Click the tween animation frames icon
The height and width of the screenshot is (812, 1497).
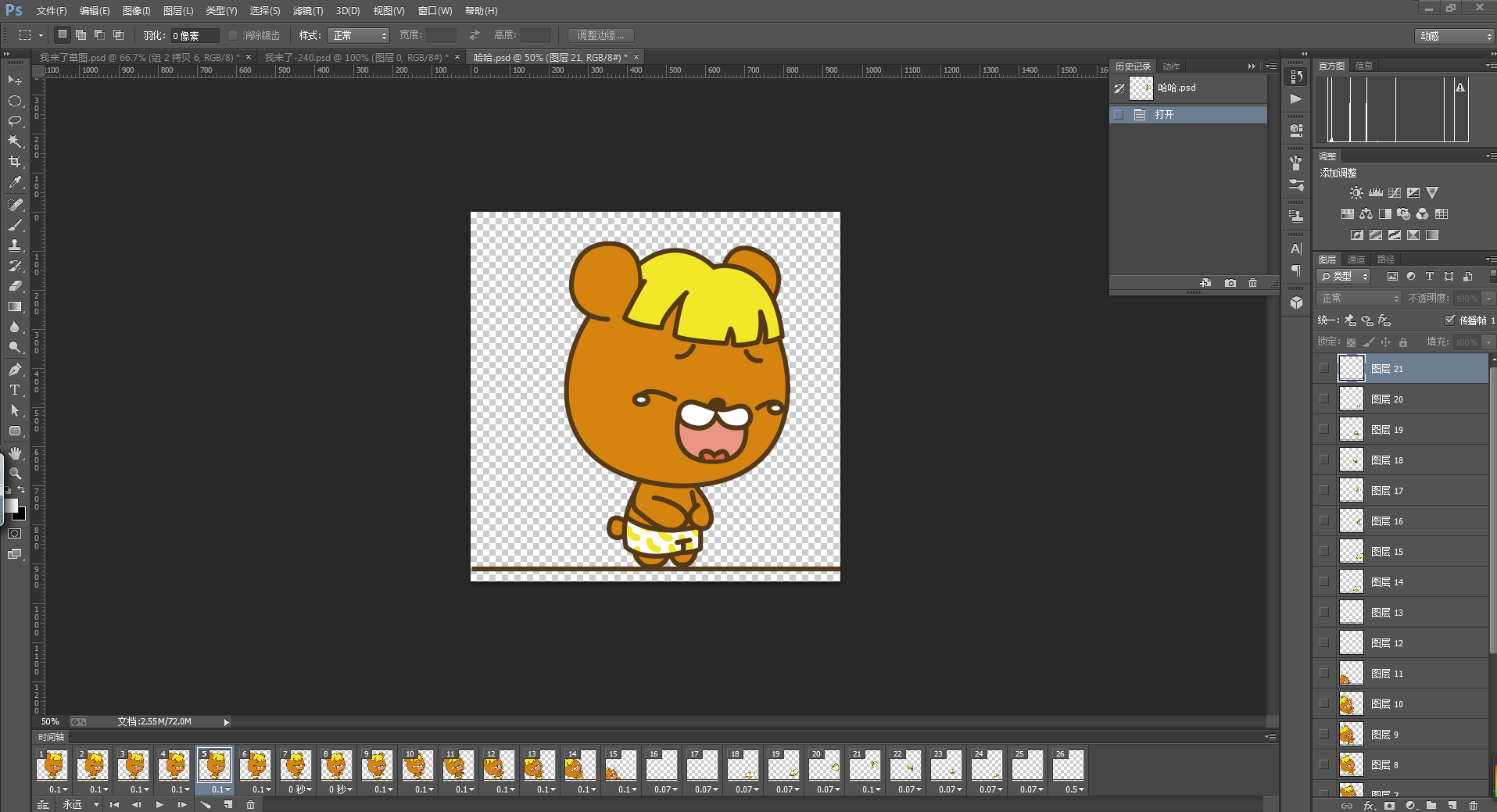coord(206,805)
